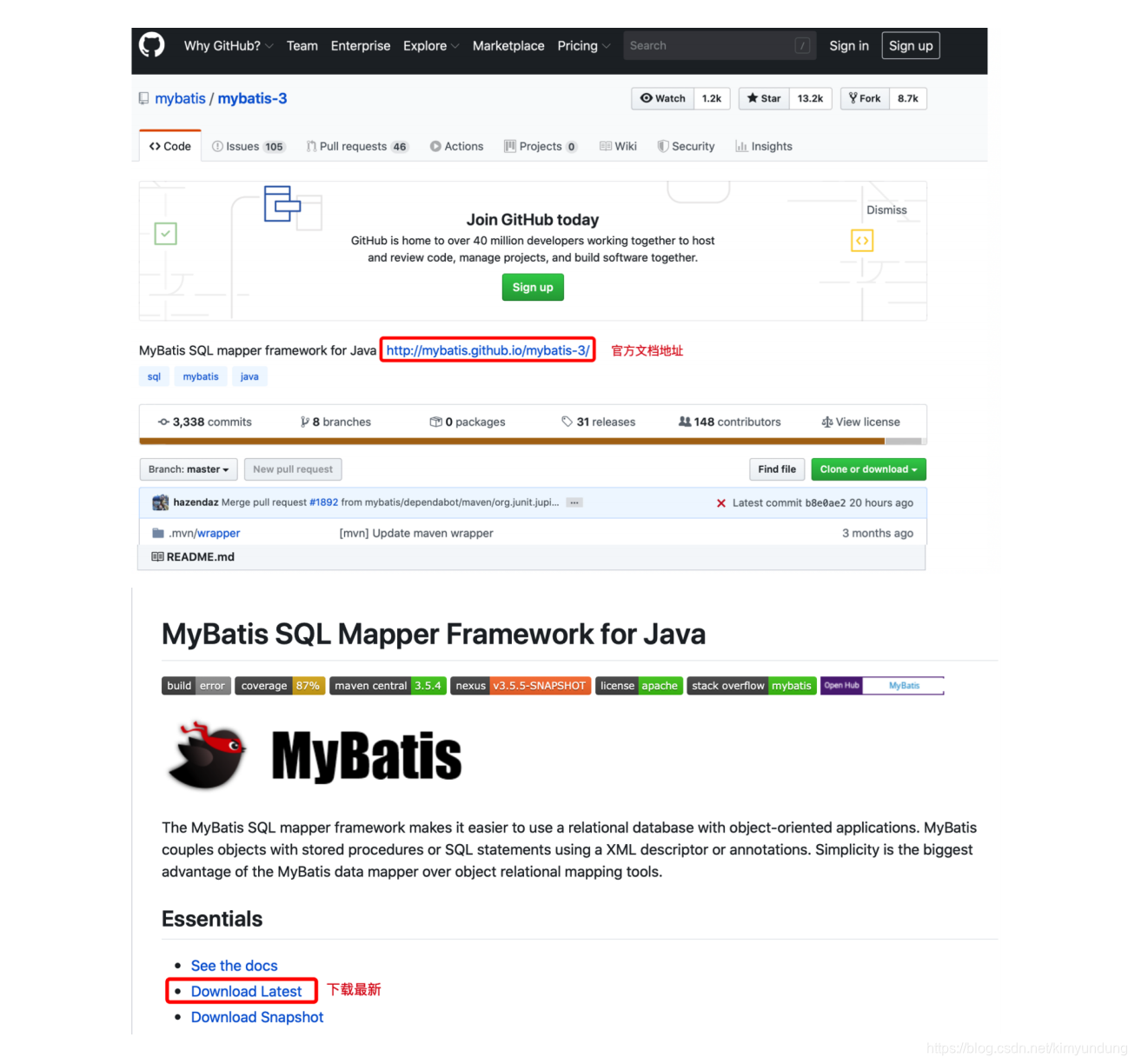Open the Download Latest link
This screenshot has height=1064, width=1135.
click(247, 992)
